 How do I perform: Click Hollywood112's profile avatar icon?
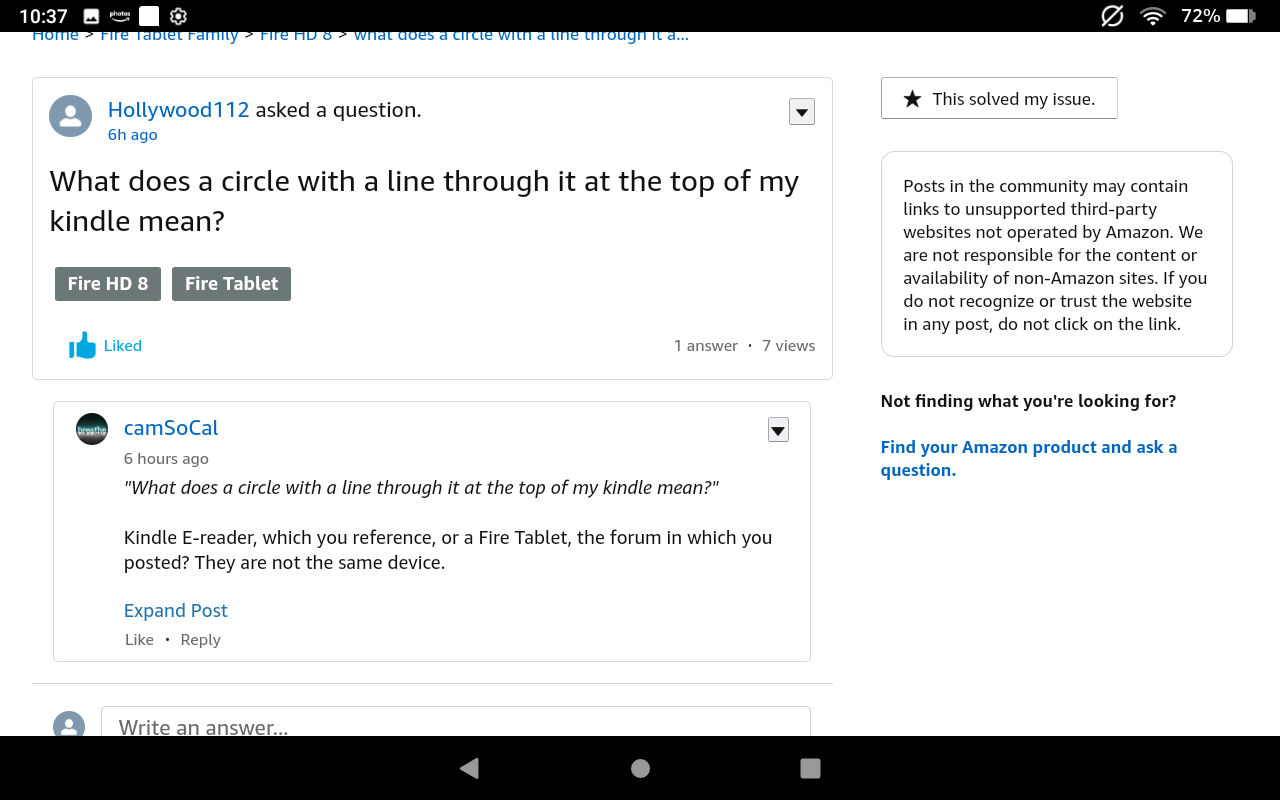click(71, 117)
